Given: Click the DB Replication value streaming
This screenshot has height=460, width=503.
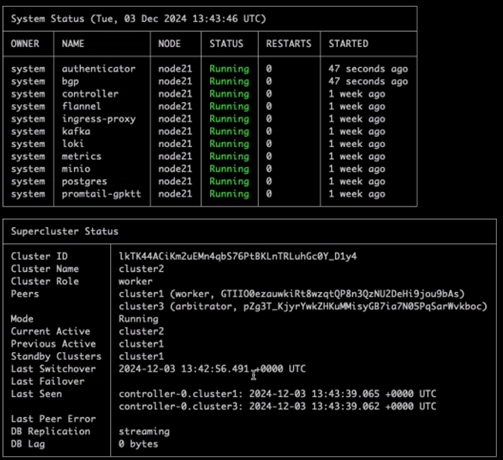Looking at the screenshot, I should pos(144,432).
